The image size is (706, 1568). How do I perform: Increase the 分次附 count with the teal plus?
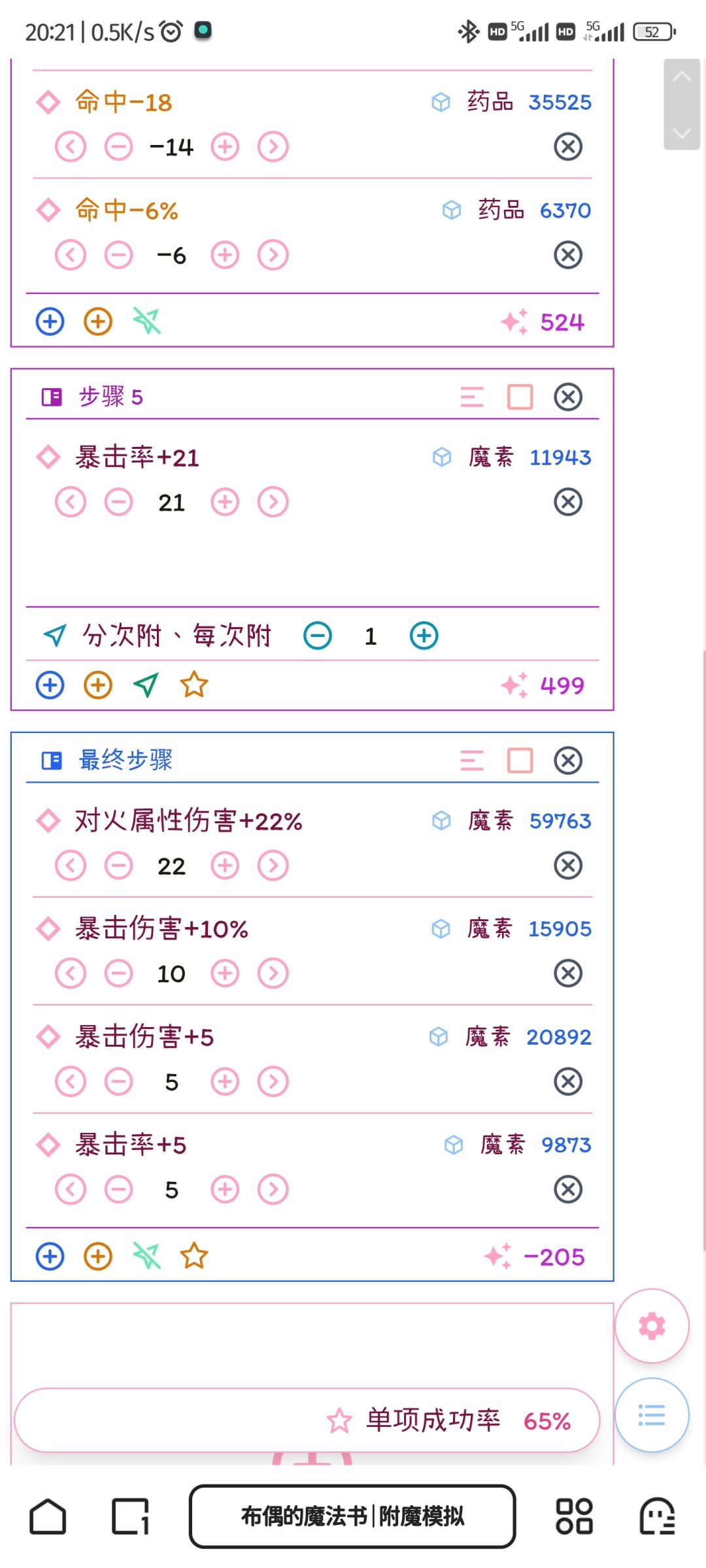coord(424,636)
